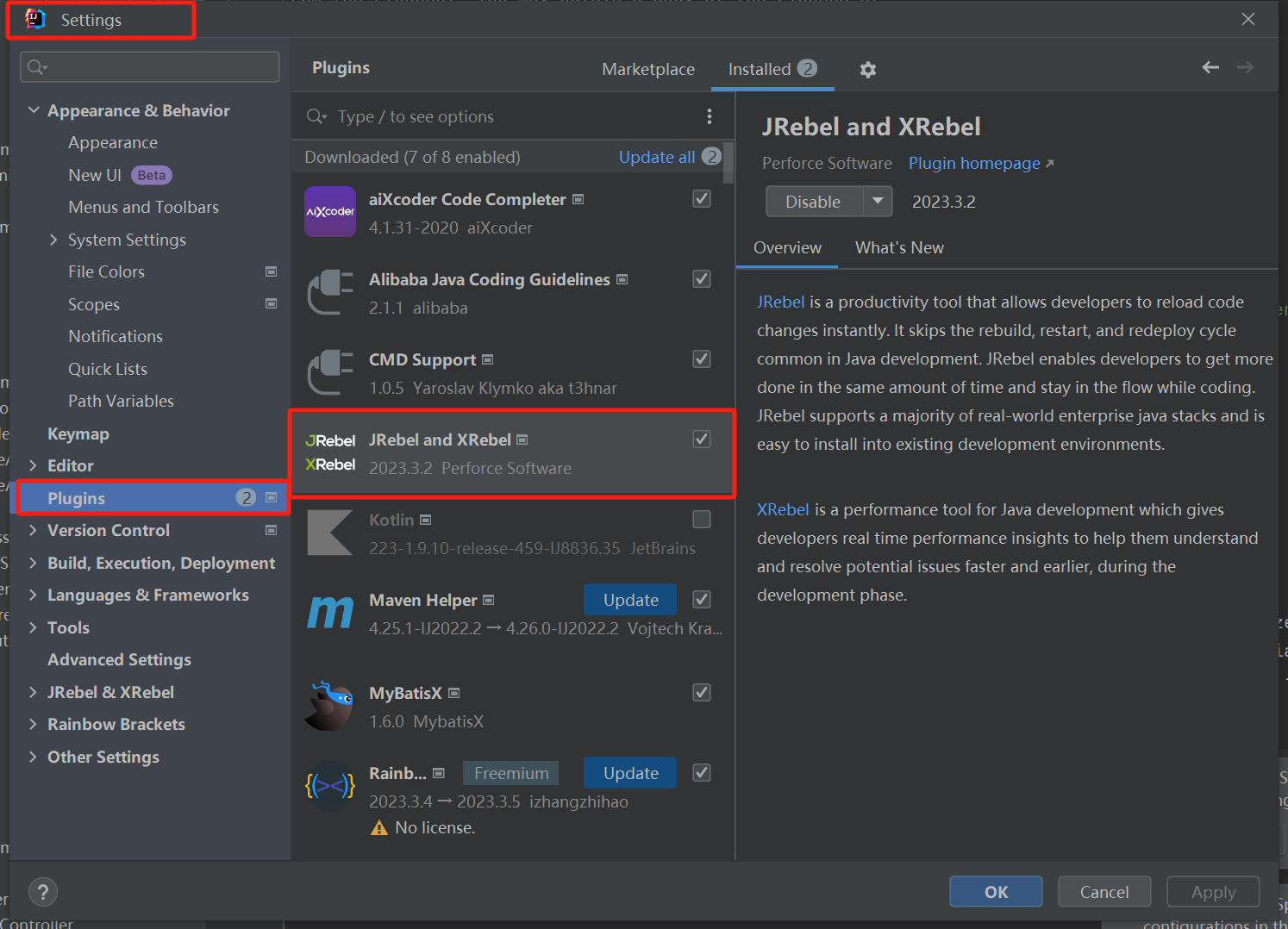1288x929 pixels.
Task: Click the Maven Helper m logo icon
Action: 330,613
